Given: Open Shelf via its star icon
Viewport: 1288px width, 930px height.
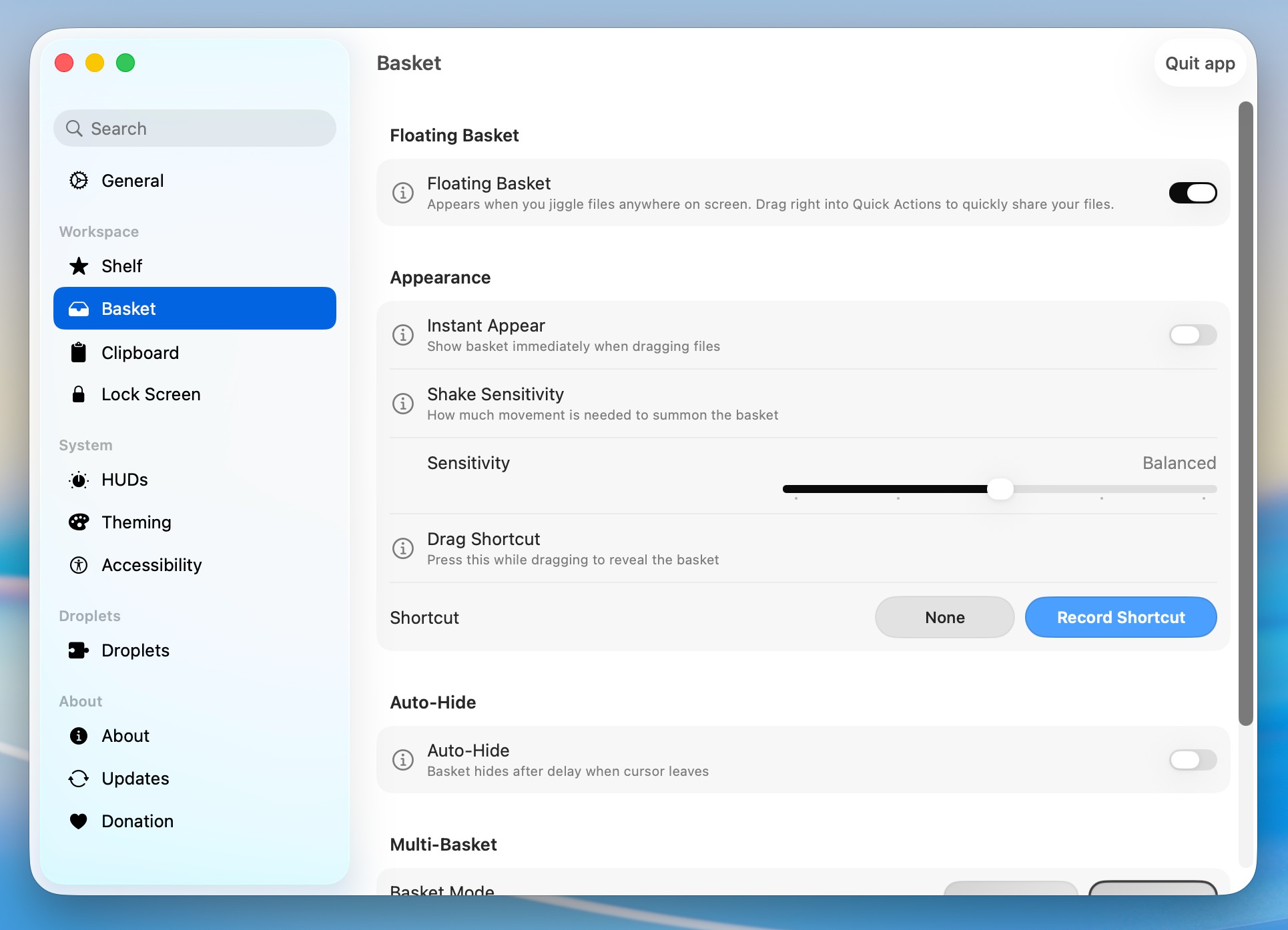Looking at the screenshot, I should click(79, 266).
